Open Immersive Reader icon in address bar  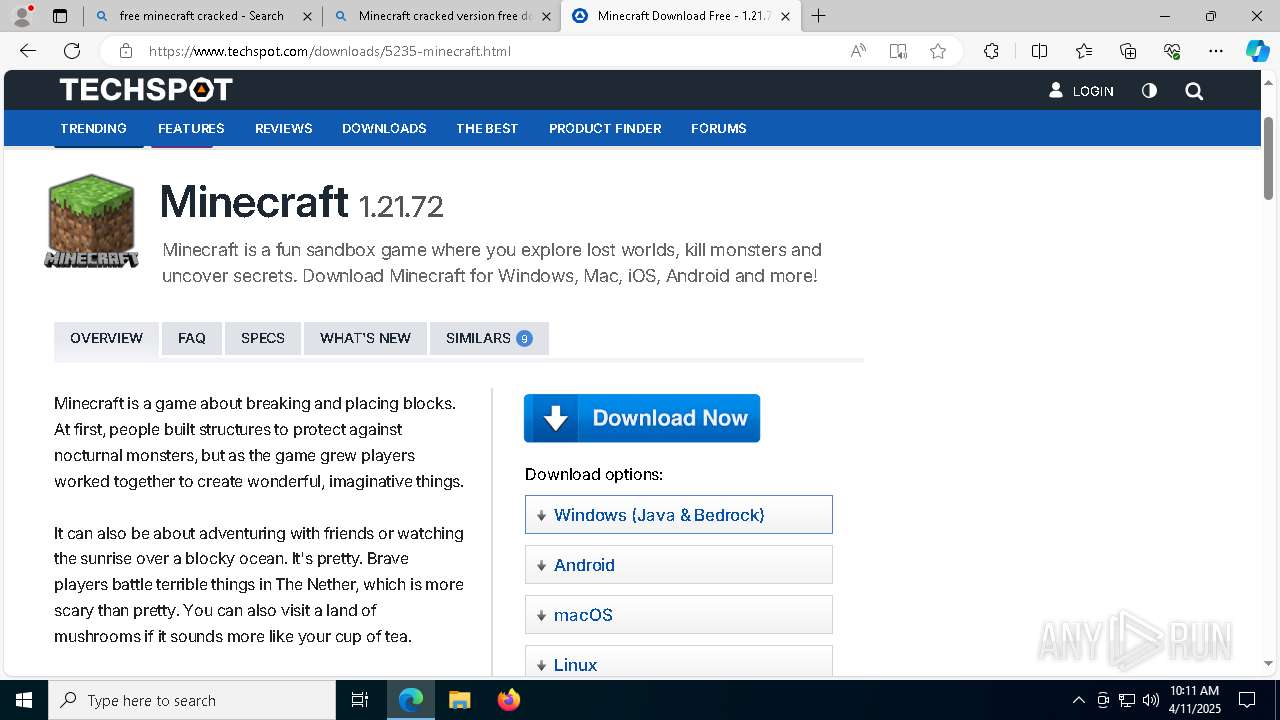point(898,51)
